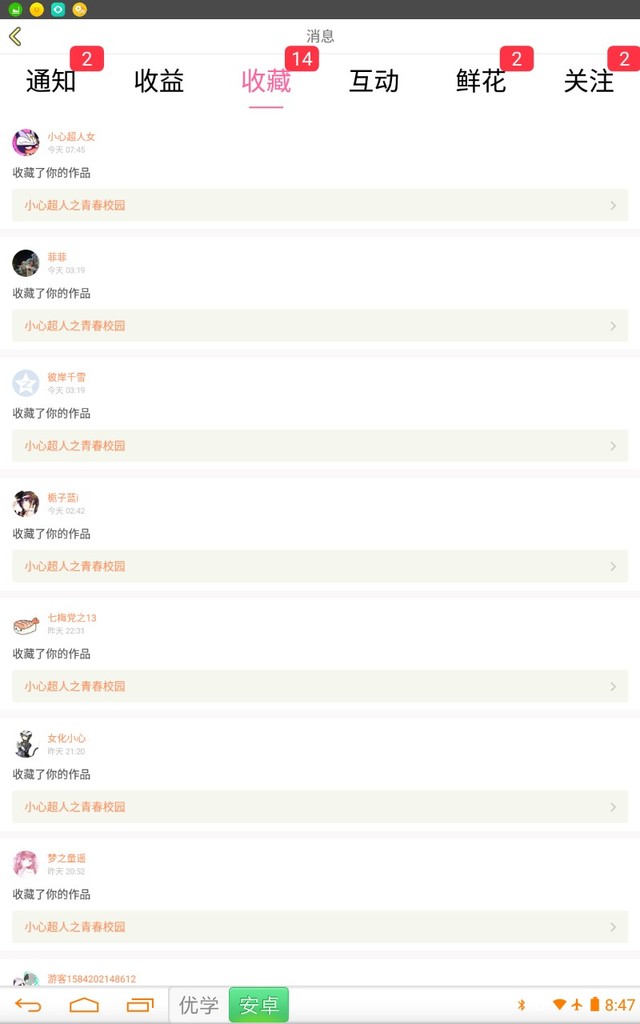640x1024 pixels.
Task: Tap the Android home navigation icon
Action: click(84, 1005)
